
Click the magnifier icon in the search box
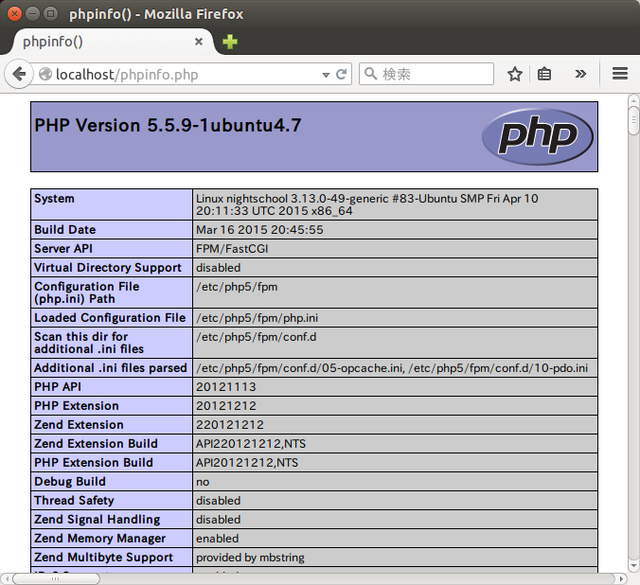[370, 73]
